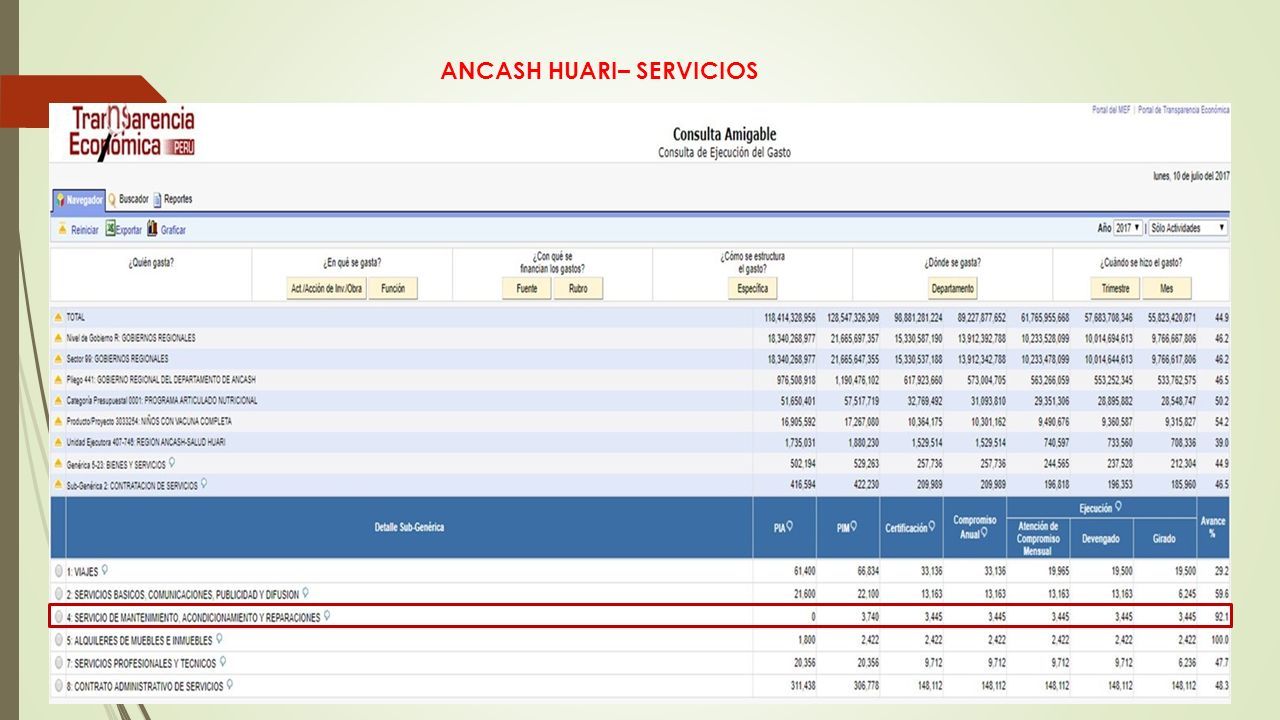Click the info bulb after SERVICIOS PROFESIONALES Y TECNICOS
Viewport: 1280px width, 720px height.
coord(222,662)
